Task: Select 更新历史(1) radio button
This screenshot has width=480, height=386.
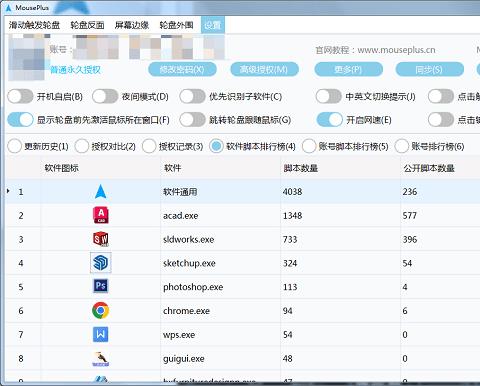Action: 14,146
